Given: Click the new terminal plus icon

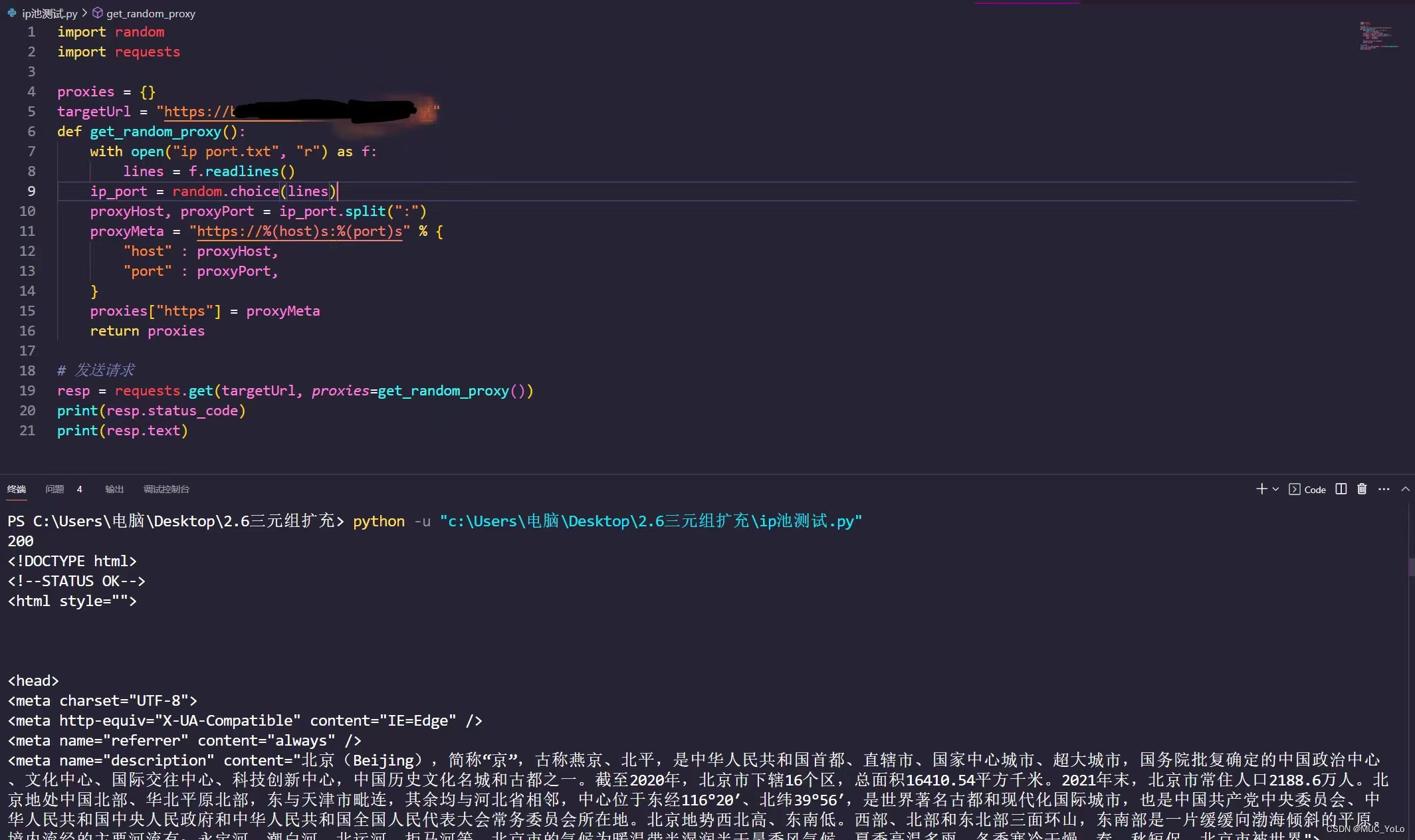Looking at the screenshot, I should click(x=1261, y=489).
